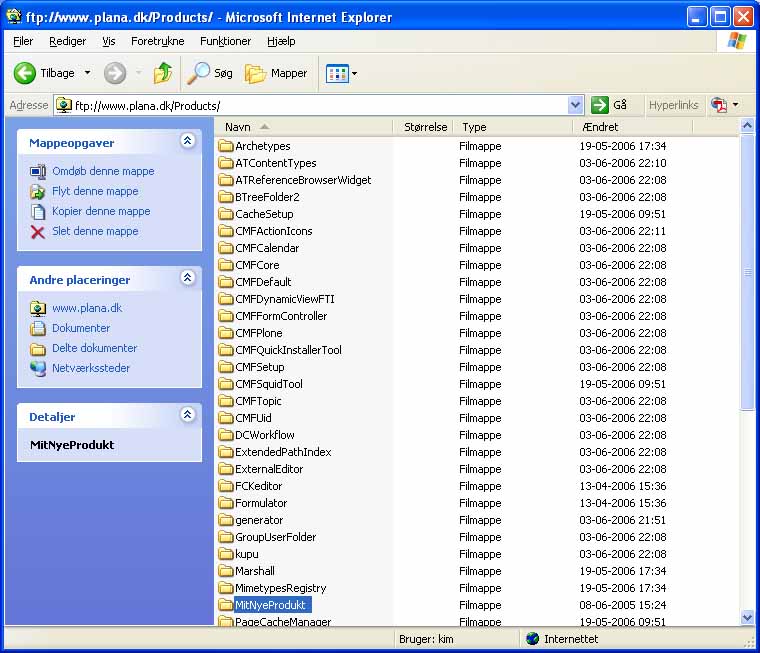
Task: Collapse the Andre placeringer panel
Action: [x=187, y=279]
